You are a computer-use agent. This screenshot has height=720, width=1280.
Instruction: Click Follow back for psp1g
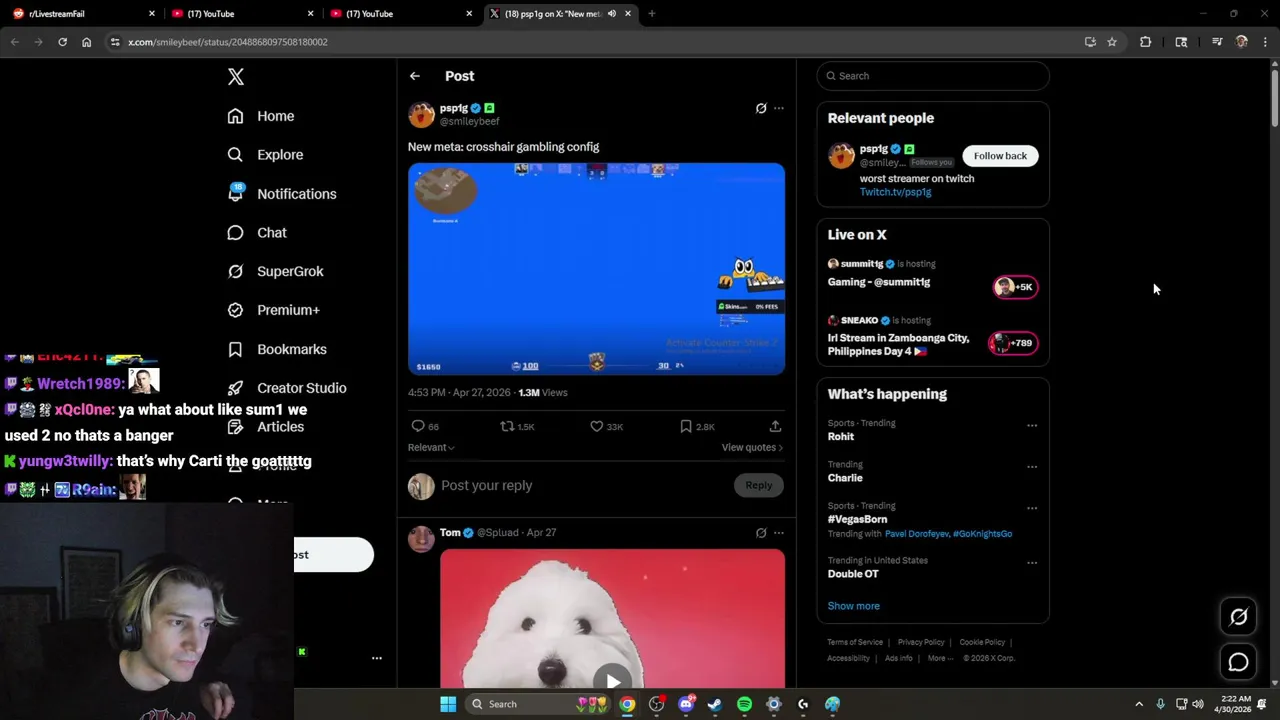[1000, 156]
